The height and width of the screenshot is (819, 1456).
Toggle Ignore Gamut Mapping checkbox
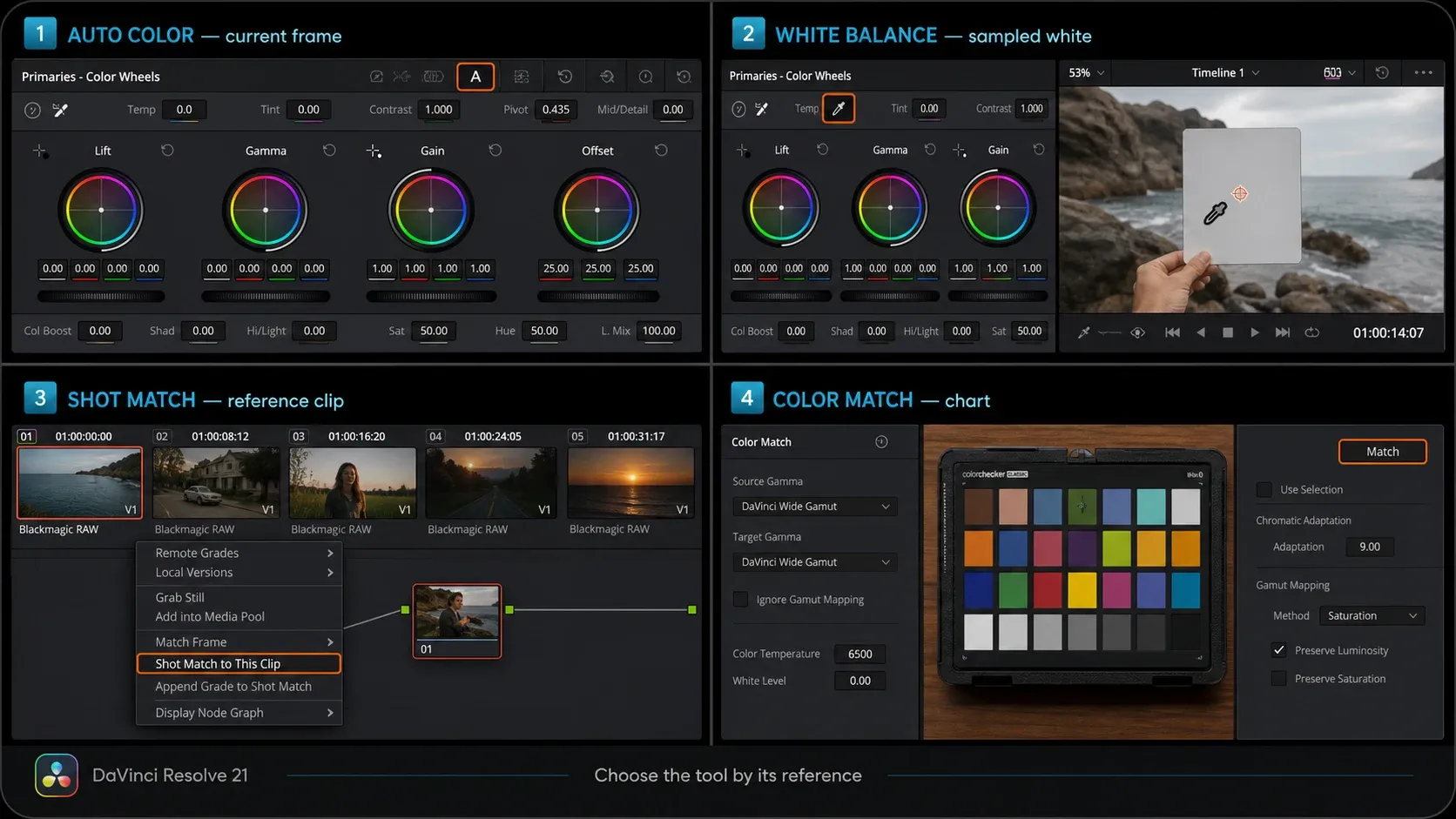[x=740, y=600]
